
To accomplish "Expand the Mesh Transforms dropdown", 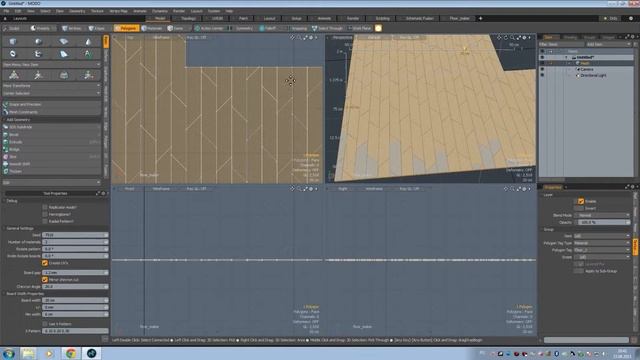I will click(51, 86).
